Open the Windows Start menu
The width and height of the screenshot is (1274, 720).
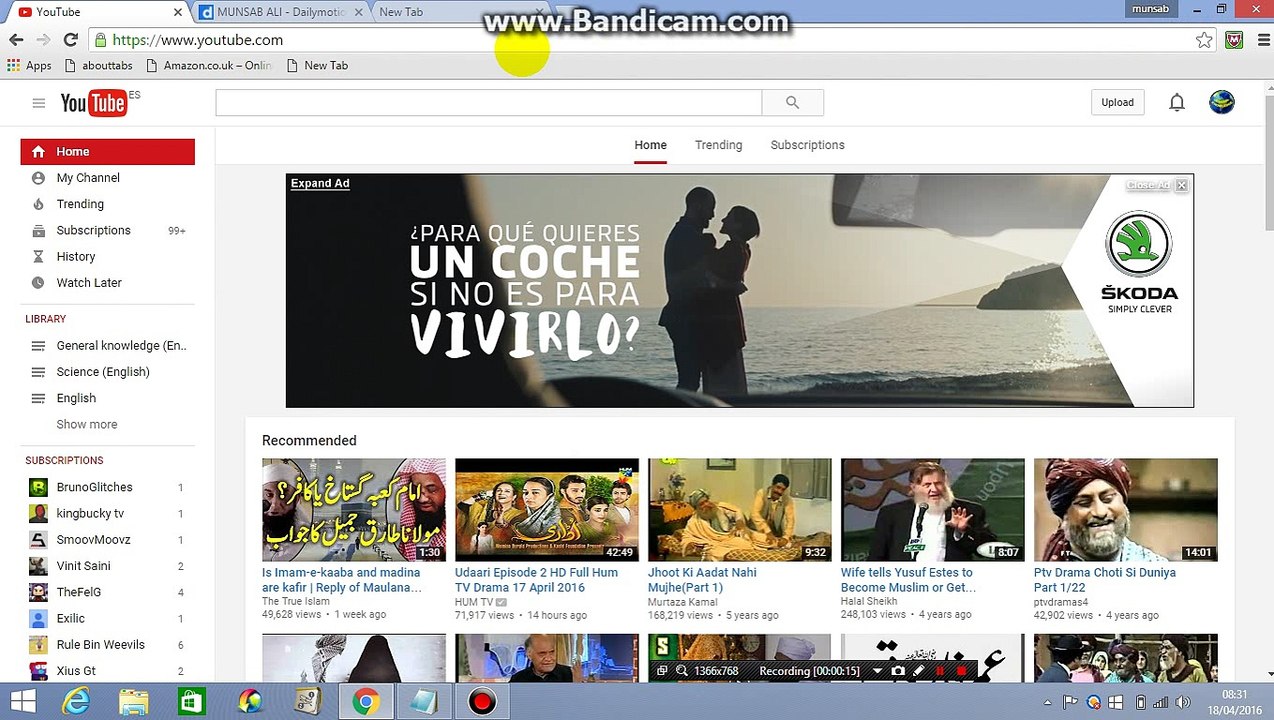tap(23, 702)
